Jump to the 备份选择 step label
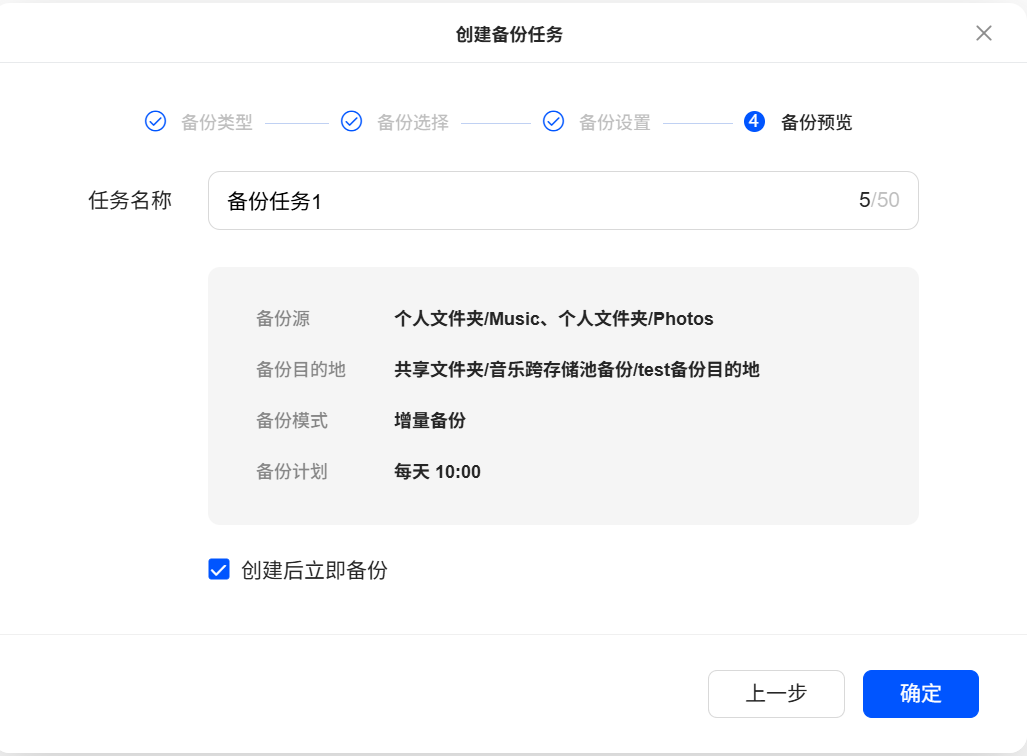This screenshot has width=1027, height=756. [412, 123]
